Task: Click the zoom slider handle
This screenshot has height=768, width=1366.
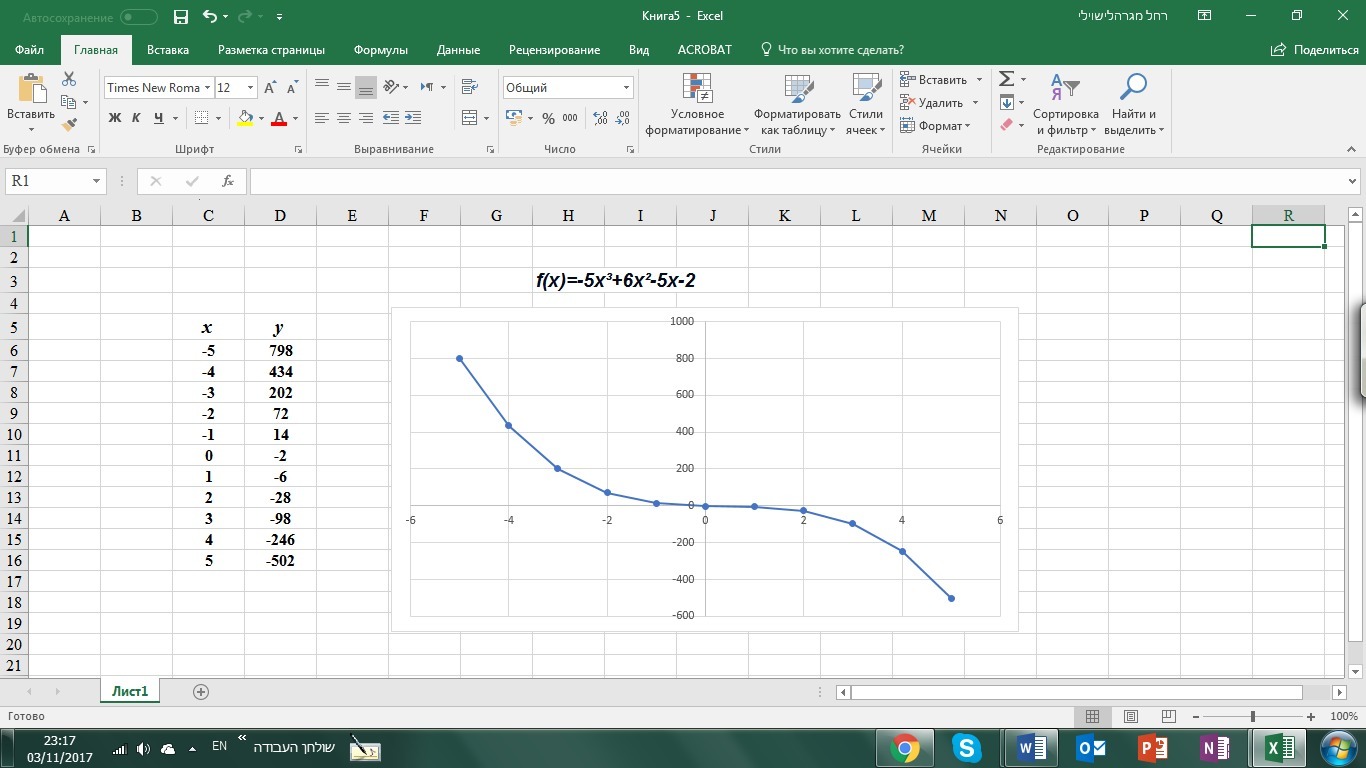Action: click(1252, 717)
